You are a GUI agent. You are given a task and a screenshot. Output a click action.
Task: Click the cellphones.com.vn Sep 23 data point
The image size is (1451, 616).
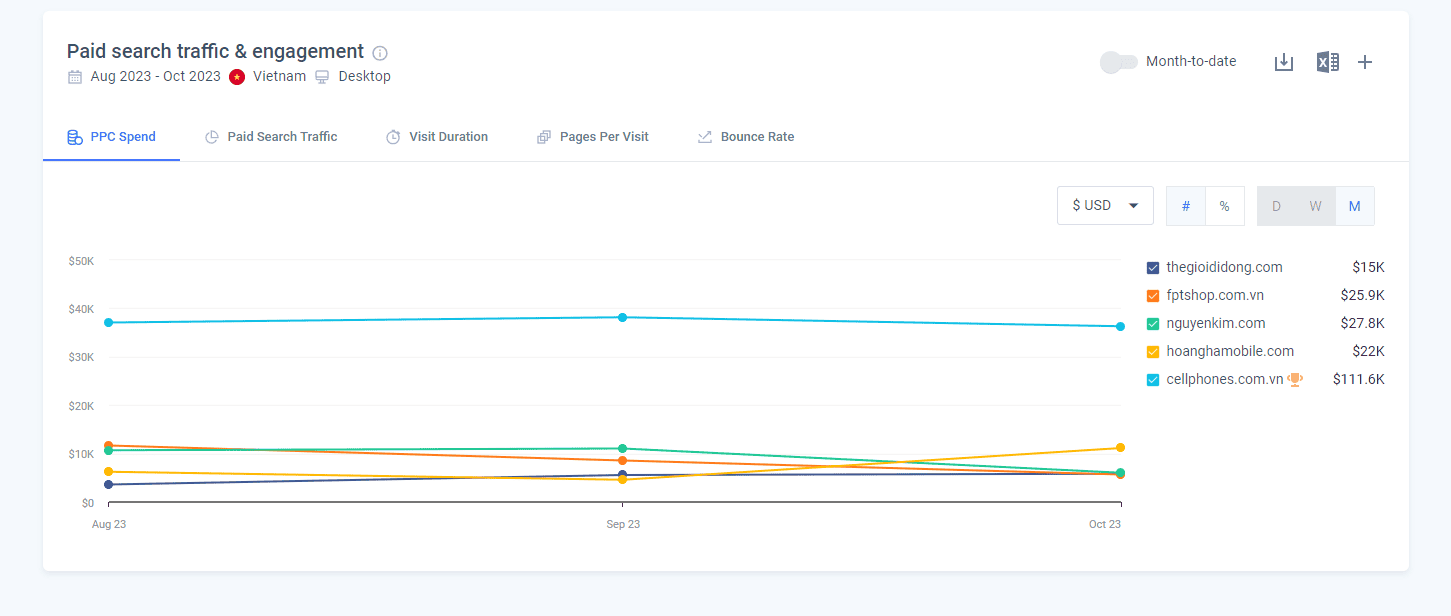point(622,317)
